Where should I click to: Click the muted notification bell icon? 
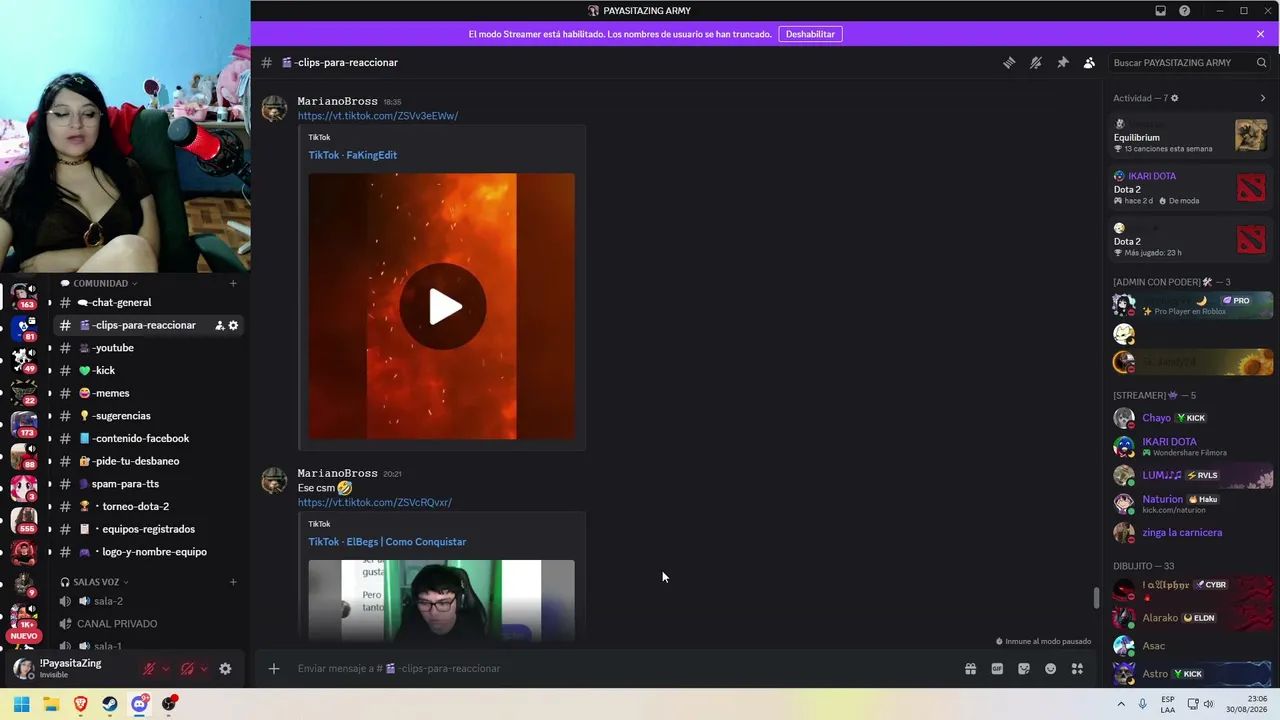1036,62
